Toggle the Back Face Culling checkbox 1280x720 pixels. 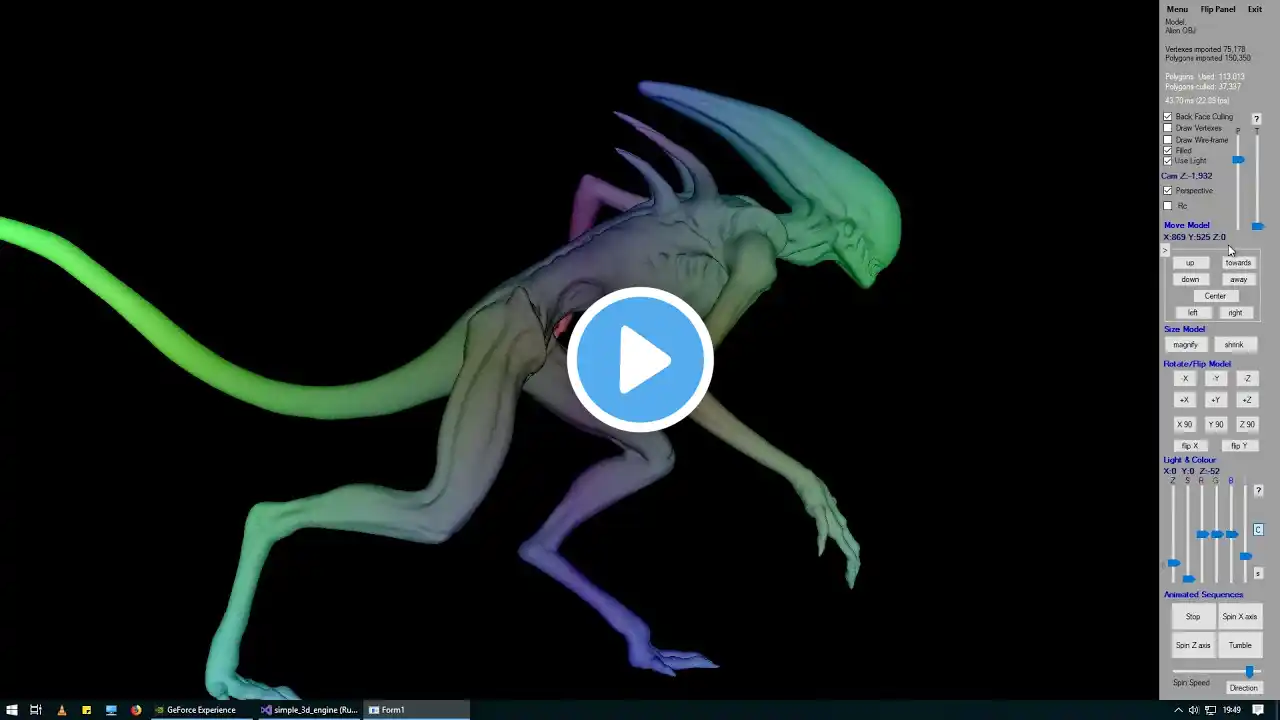coord(1167,117)
